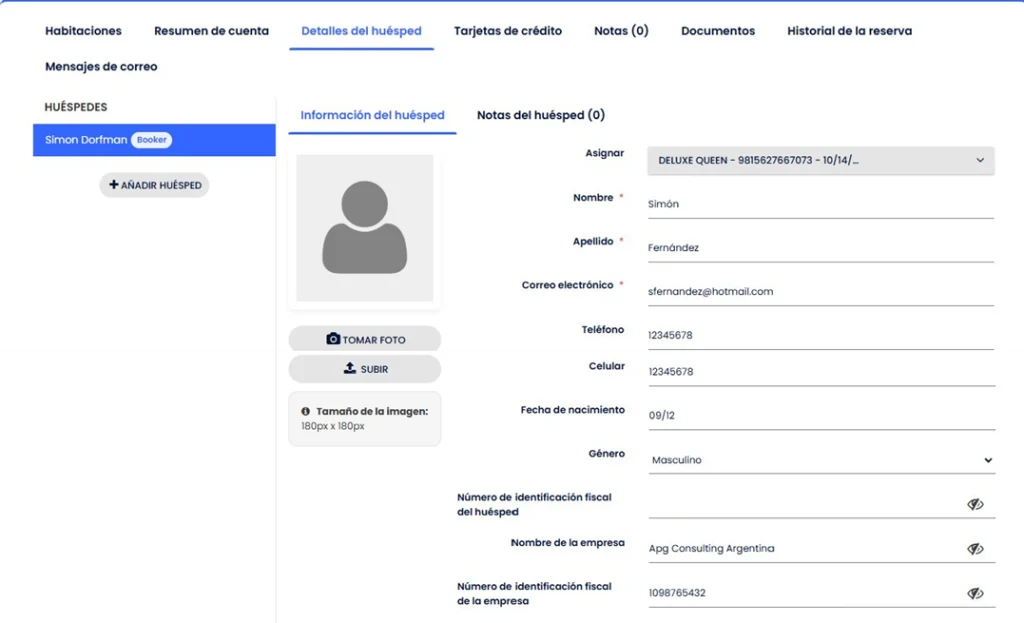Screen dimensions: 1024x623
Task: Toggle visibility of company fiscal ID number
Action: [x=975, y=593]
